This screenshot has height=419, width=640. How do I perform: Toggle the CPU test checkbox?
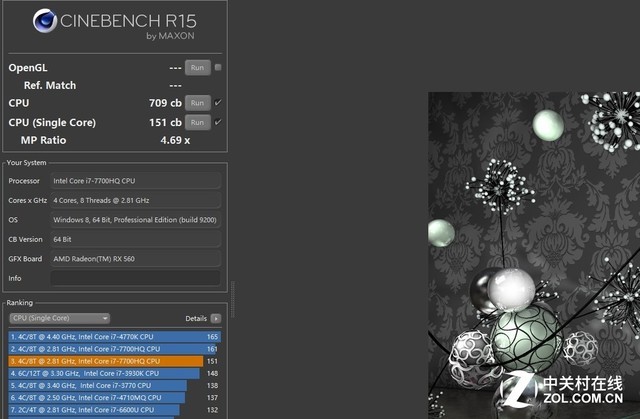(x=218, y=102)
